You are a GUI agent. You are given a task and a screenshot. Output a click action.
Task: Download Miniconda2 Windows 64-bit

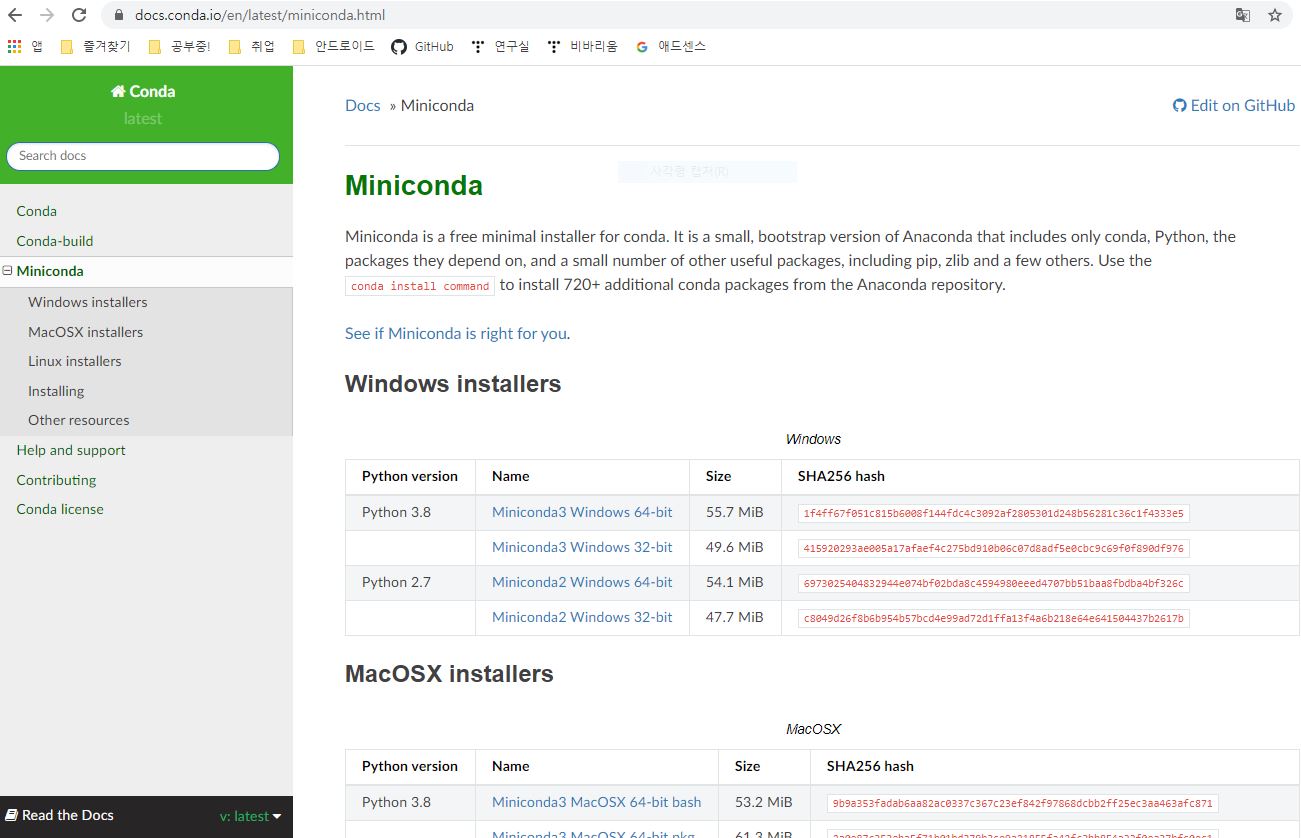(582, 582)
